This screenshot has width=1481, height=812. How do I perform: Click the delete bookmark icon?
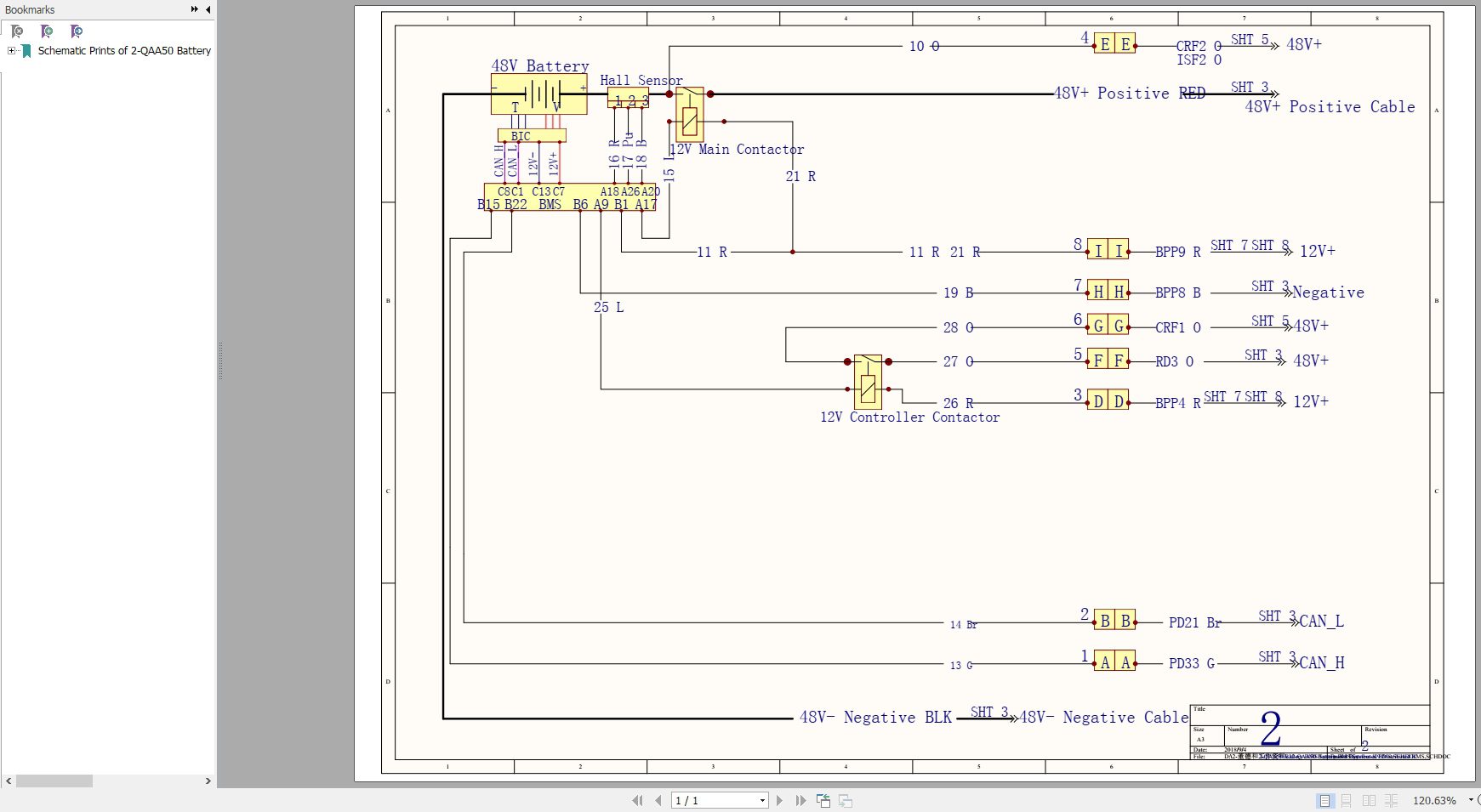(x=17, y=31)
